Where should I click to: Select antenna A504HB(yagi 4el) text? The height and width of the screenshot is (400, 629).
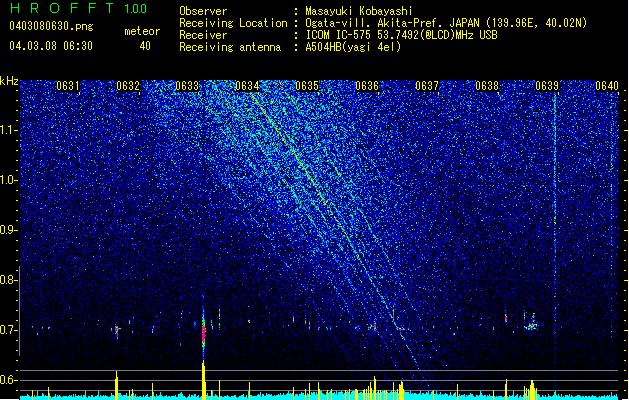click(353, 47)
